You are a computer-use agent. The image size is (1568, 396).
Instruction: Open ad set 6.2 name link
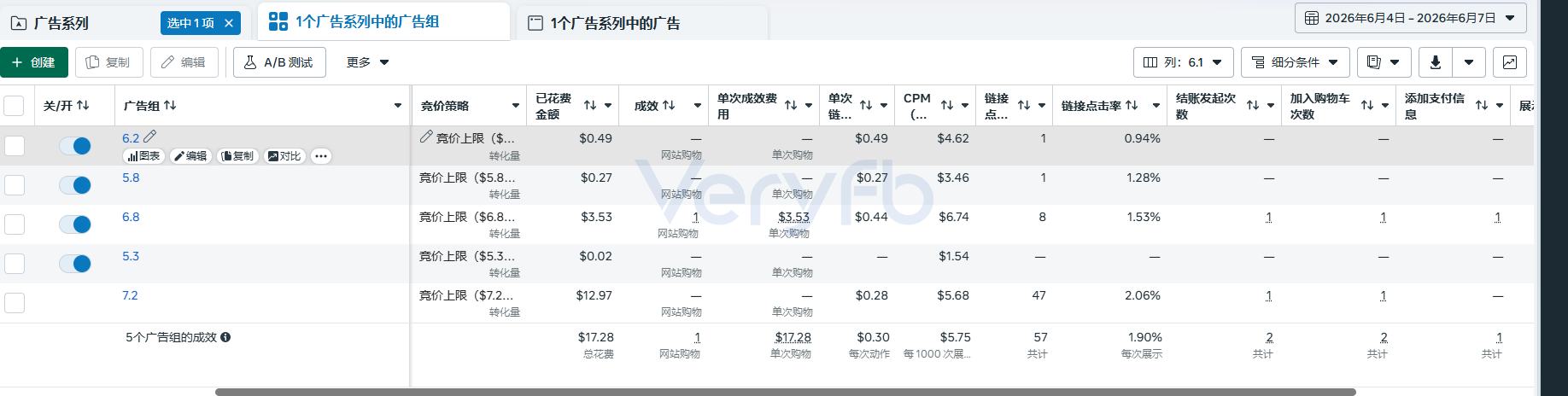pos(131,138)
